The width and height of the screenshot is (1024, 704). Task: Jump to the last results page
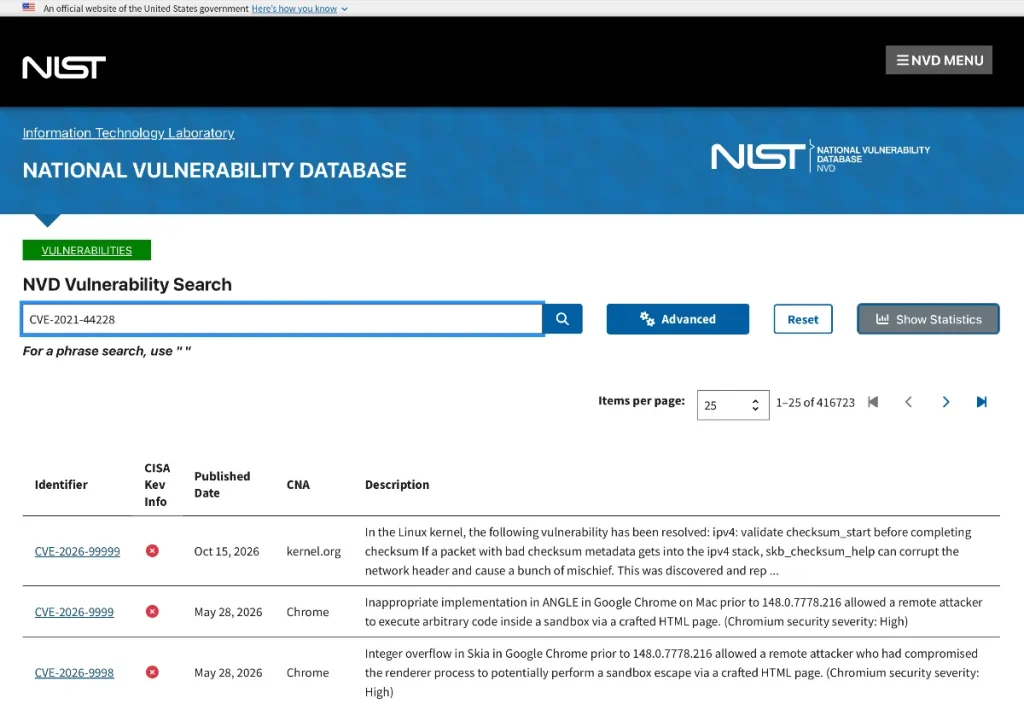point(982,402)
